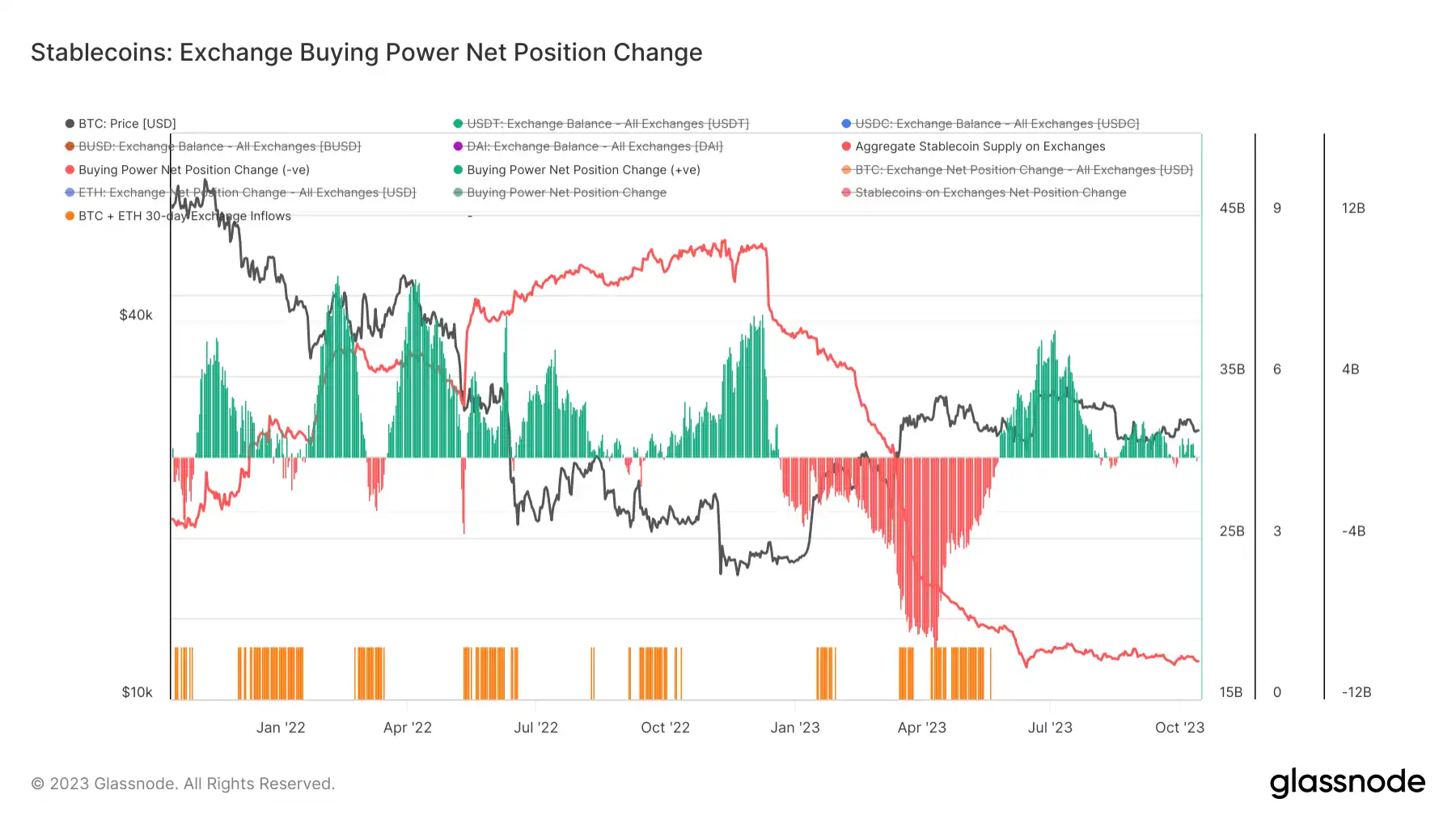The width and height of the screenshot is (1456, 820).
Task: Click the Oct '23 x-axis label
Action: (x=1179, y=728)
